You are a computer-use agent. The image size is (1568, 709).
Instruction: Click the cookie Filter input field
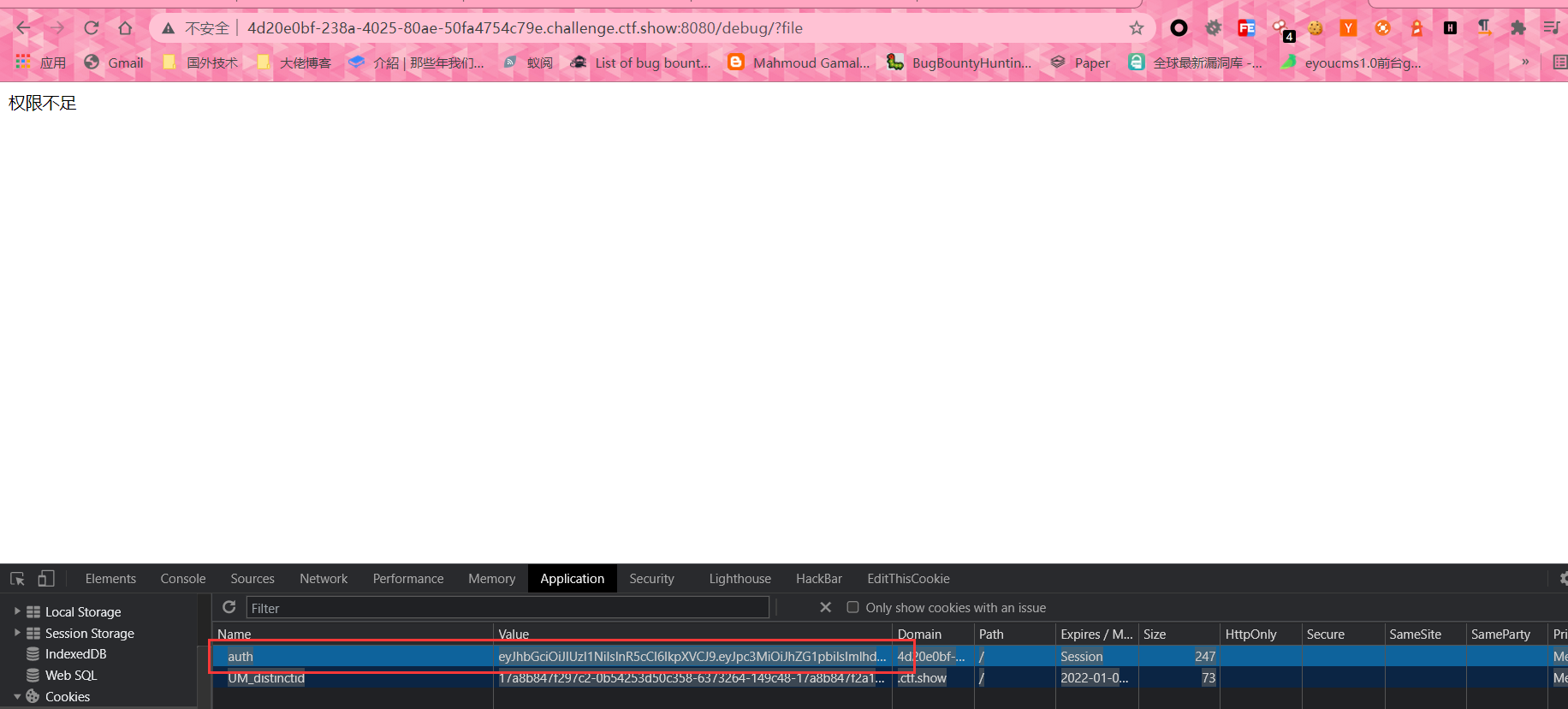tap(508, 608)
